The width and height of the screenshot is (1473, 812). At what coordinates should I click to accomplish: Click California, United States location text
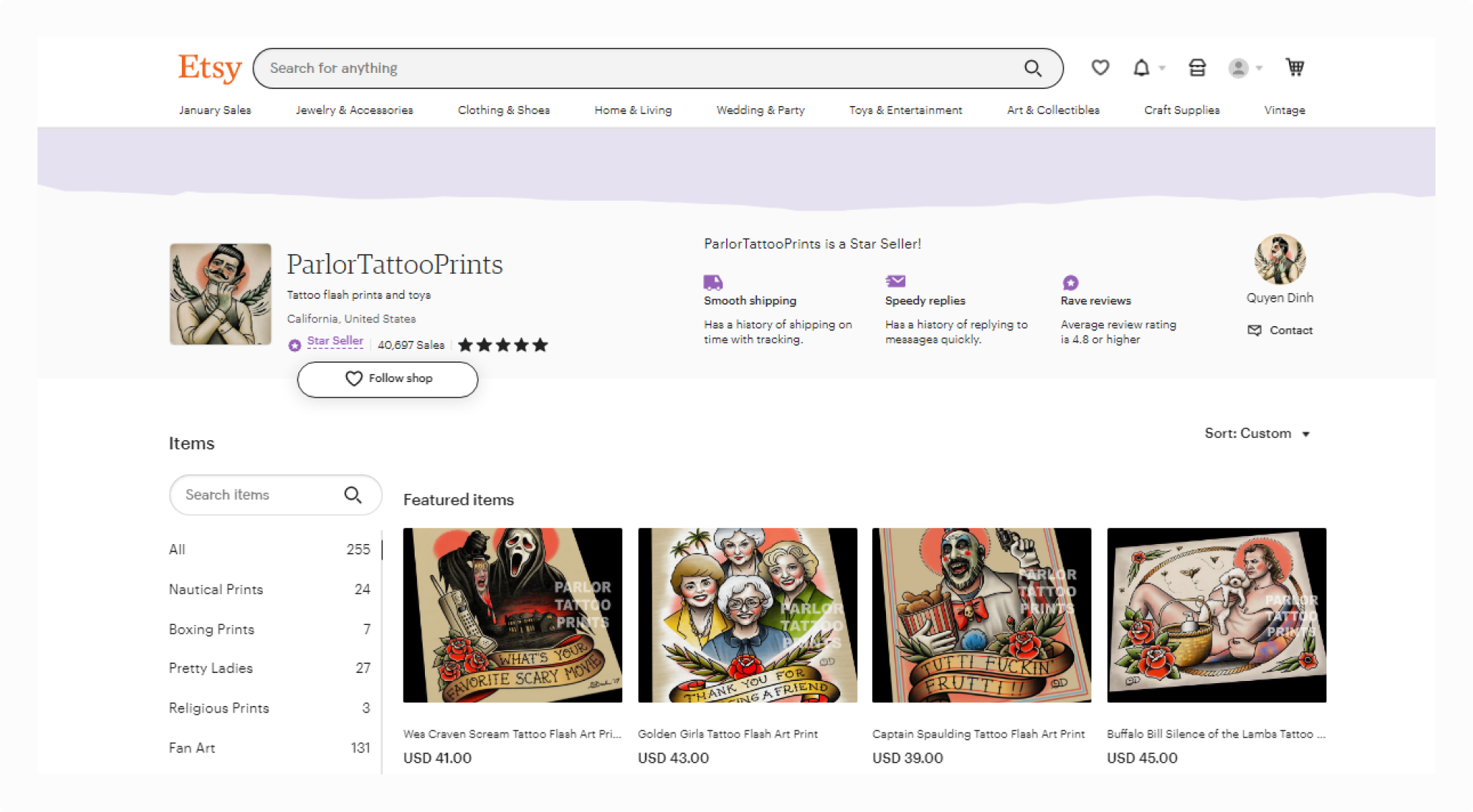click(x=351, y=319)
